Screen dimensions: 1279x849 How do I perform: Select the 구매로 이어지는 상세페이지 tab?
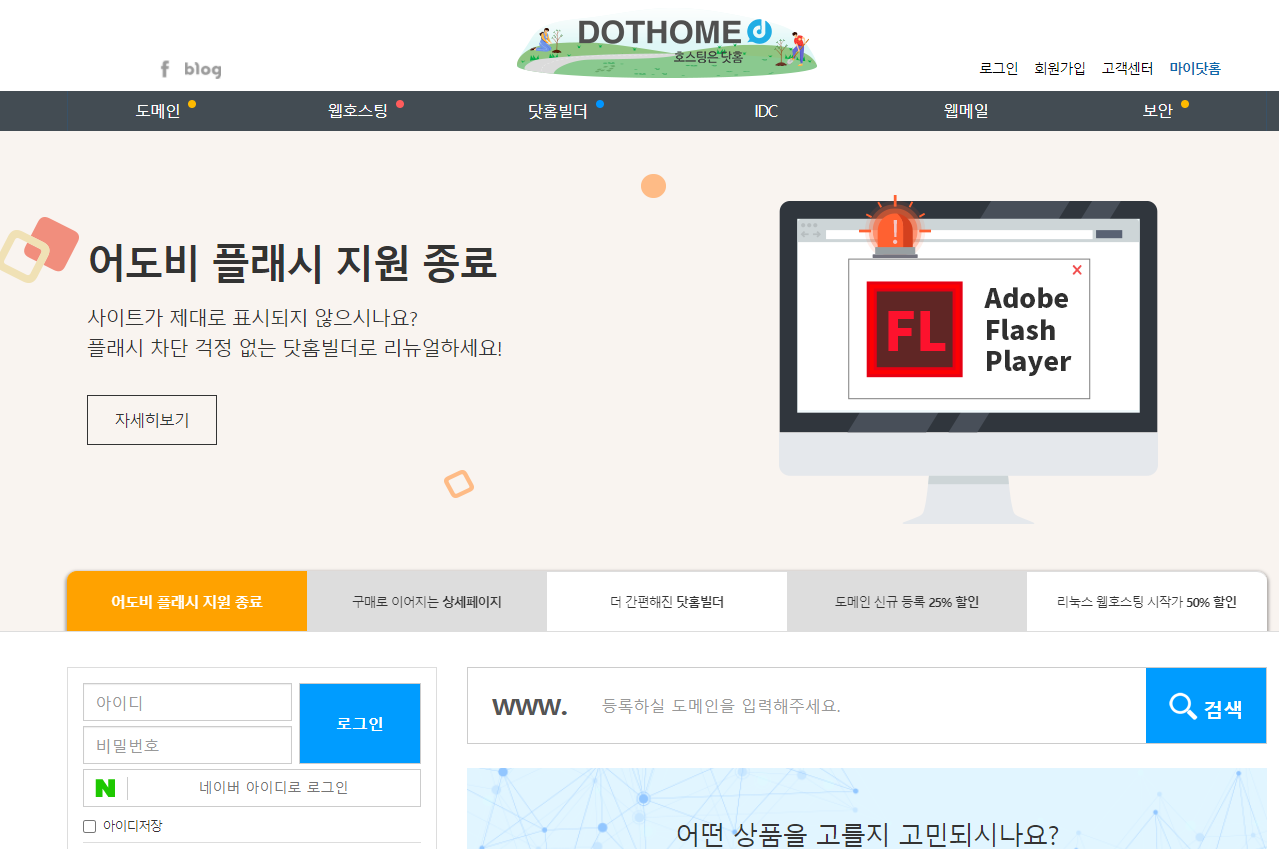tap(427, 601)
